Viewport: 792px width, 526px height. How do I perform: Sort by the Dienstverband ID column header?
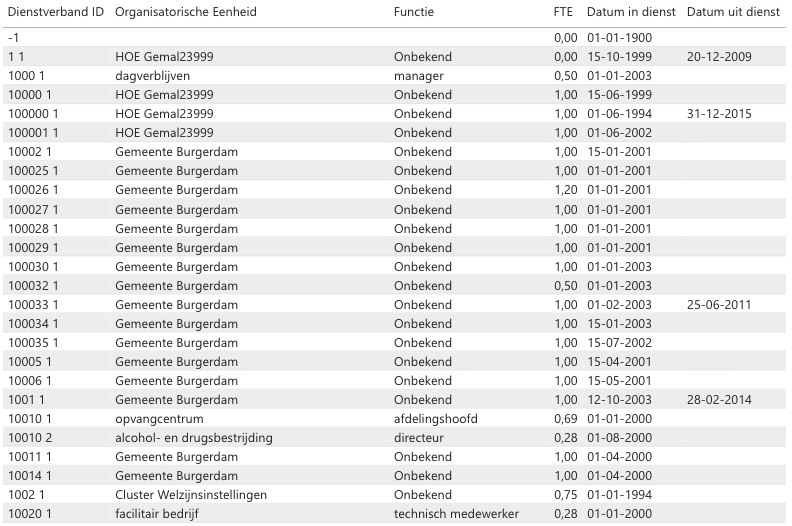54,11
